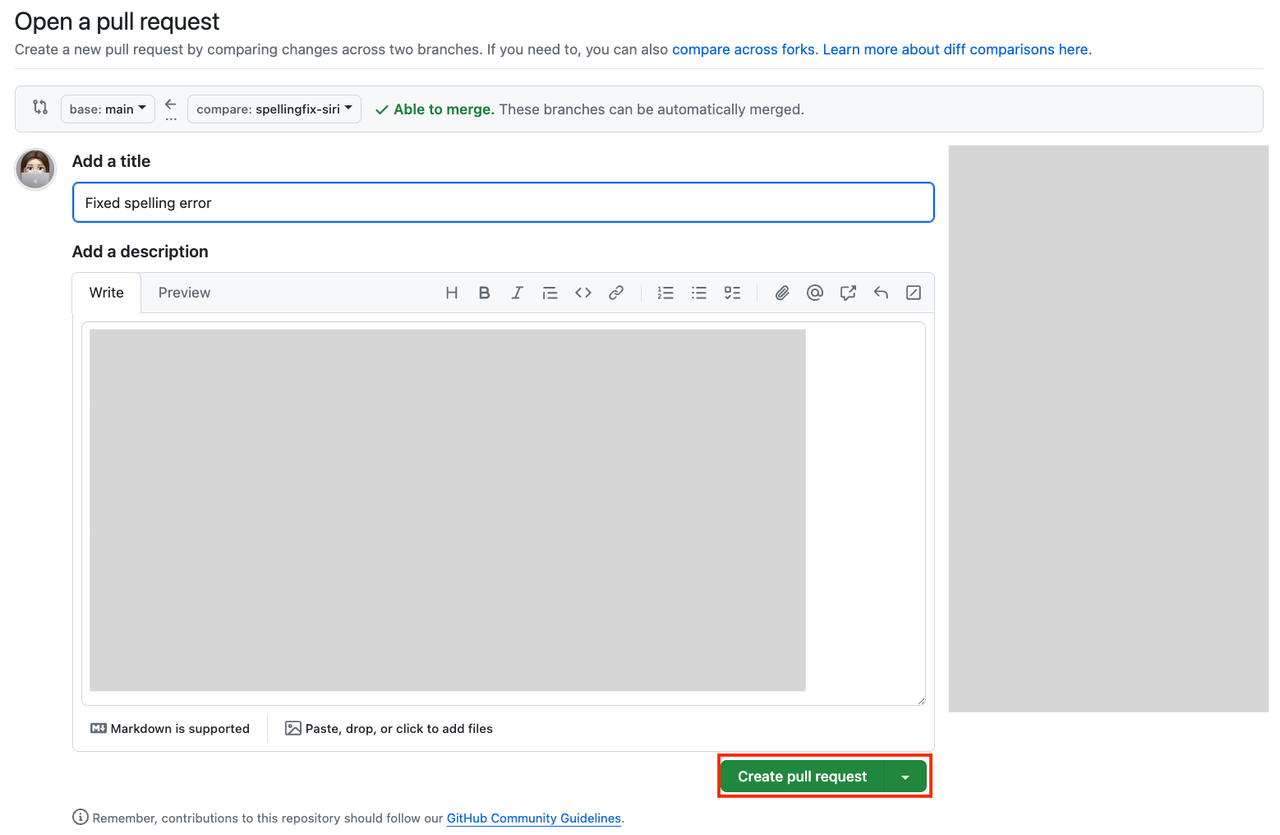Reference an issue or pull request

(x=848, y=293)
